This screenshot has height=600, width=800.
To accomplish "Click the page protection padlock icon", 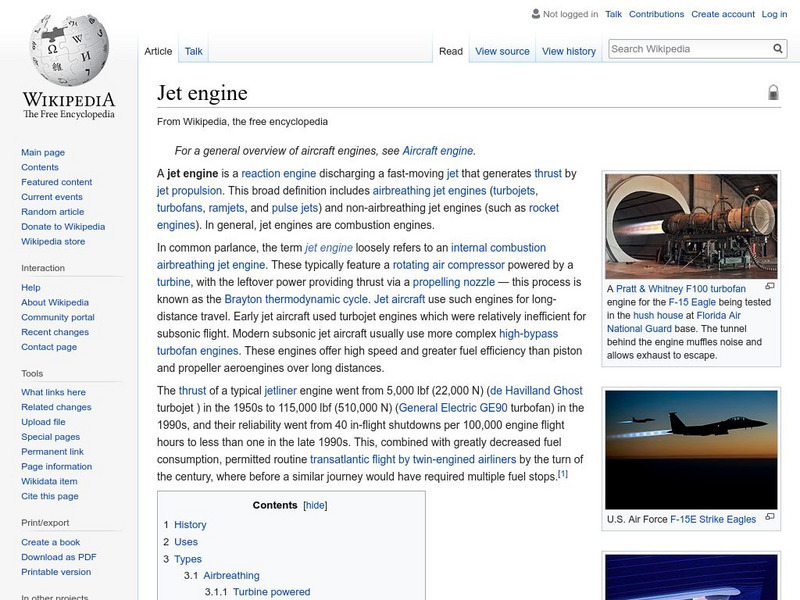I will (773, 93).
